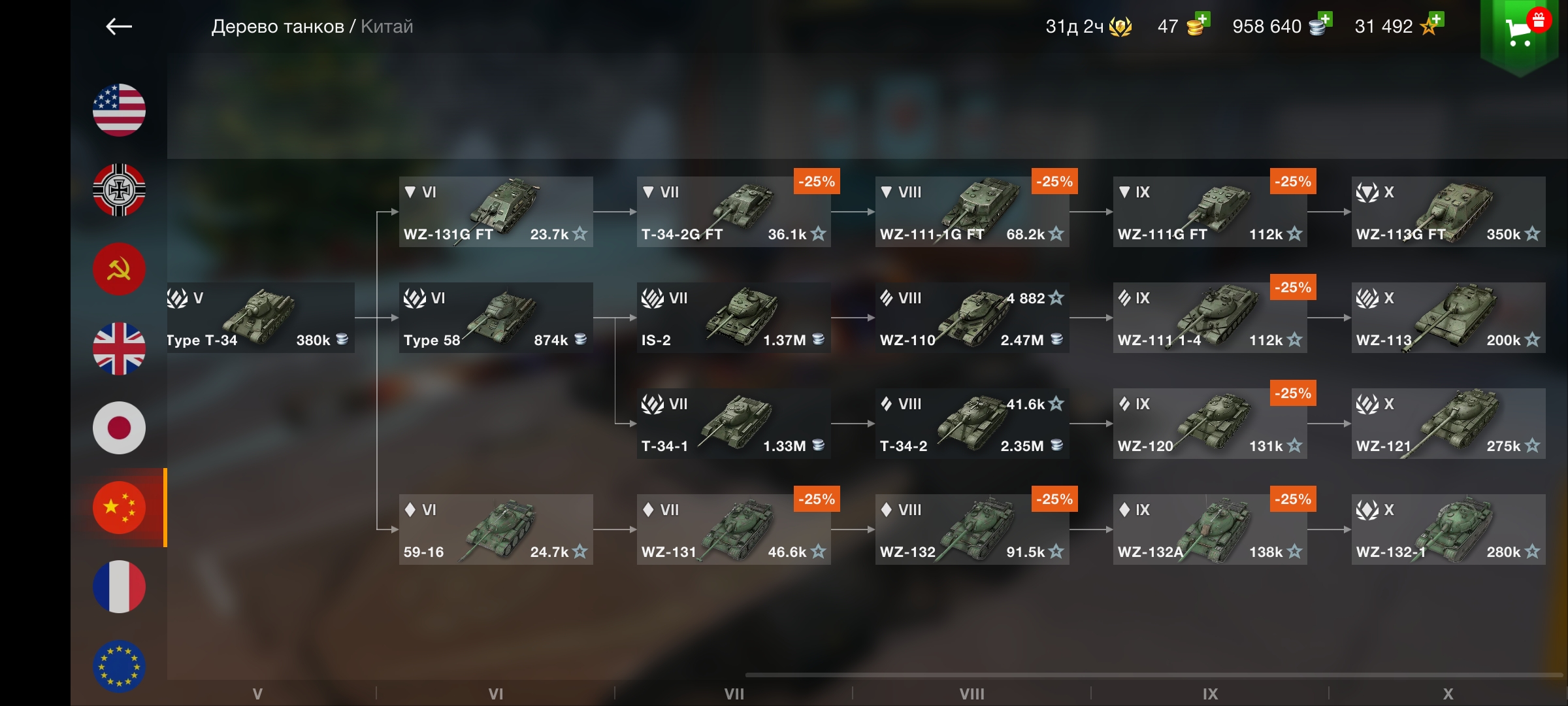Open the WZ-132A tank card
The height and width of the screenshot is (706, 1568).
point(1210,529)
